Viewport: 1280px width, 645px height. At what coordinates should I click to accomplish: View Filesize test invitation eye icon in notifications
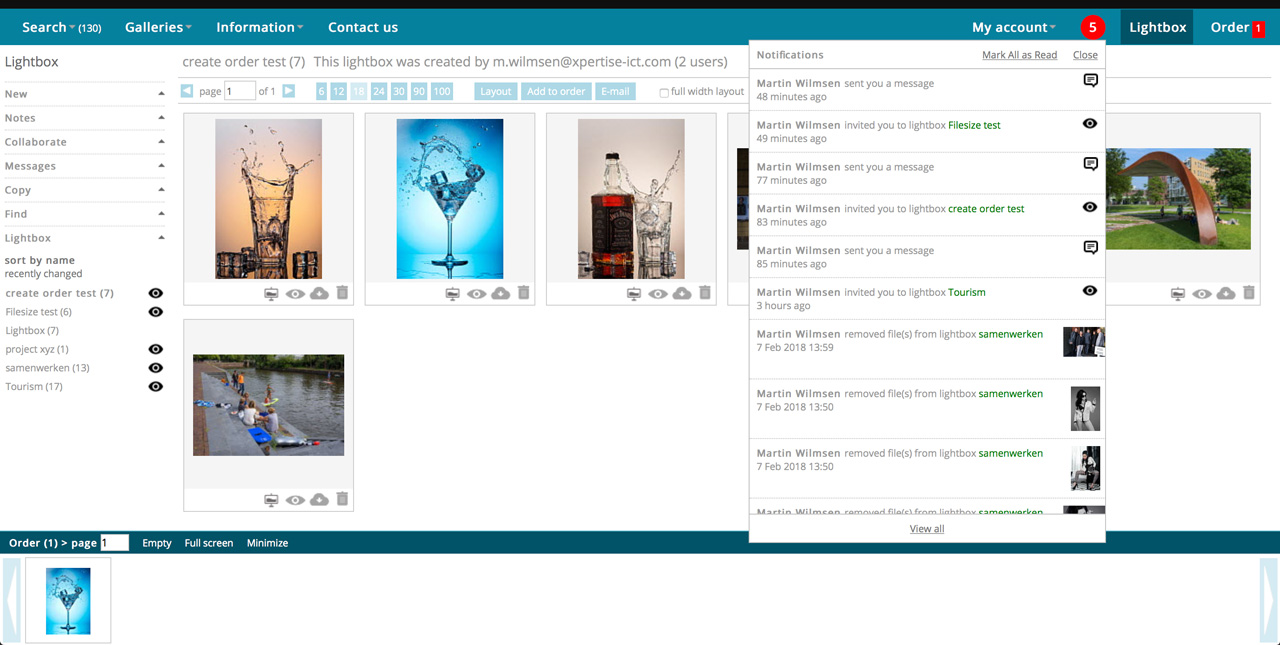(x=1090, y=123)
